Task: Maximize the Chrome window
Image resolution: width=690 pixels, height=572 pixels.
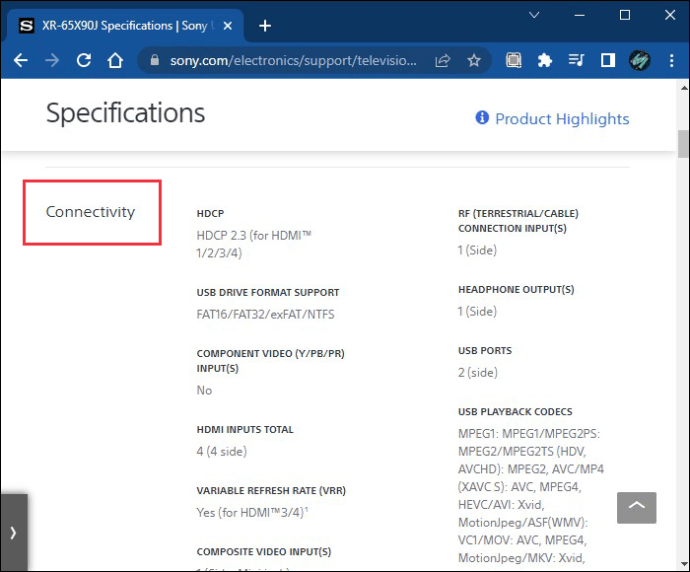Action: coord(624,15)
